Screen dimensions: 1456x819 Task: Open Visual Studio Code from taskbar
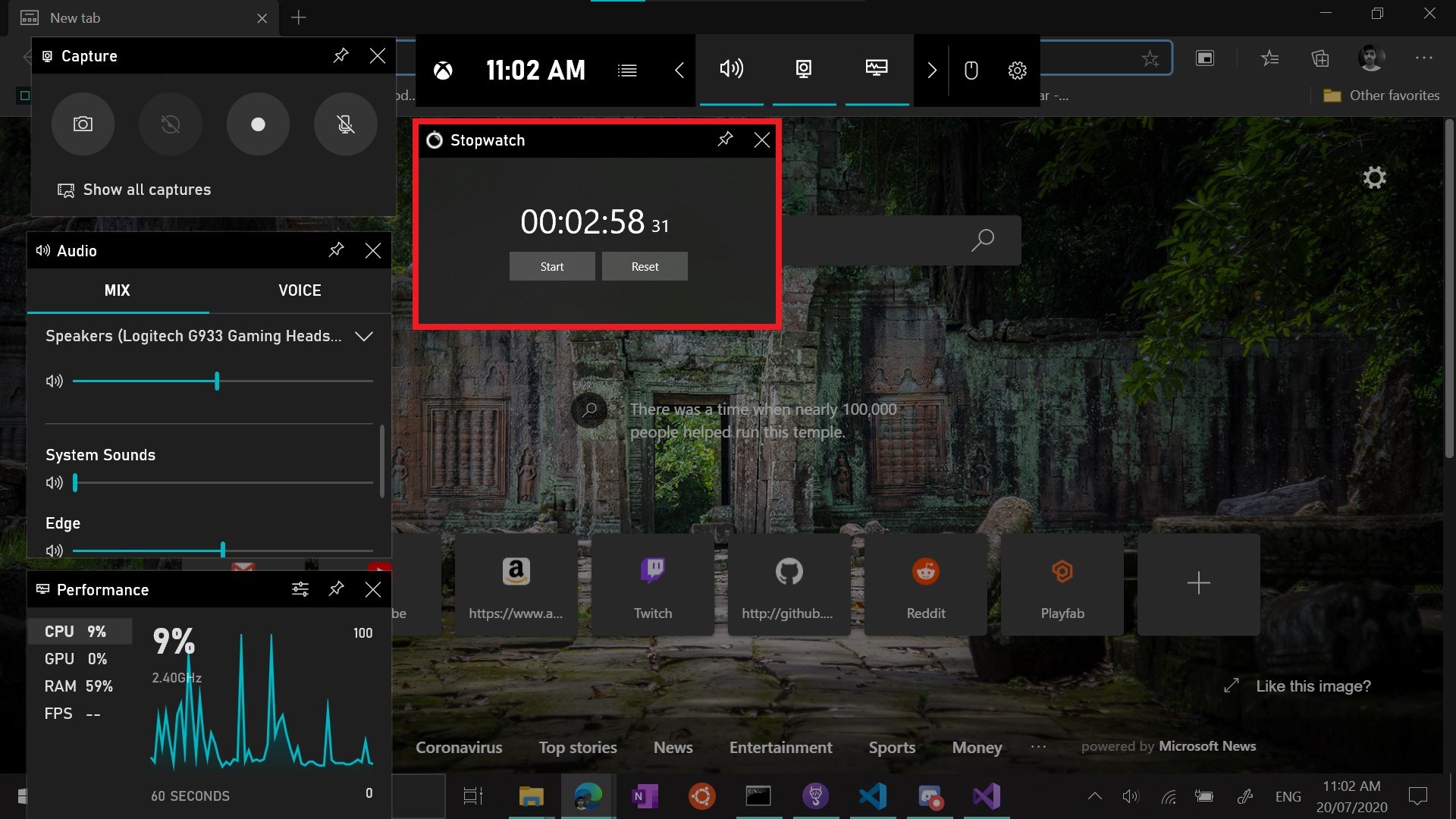[873, 796]
